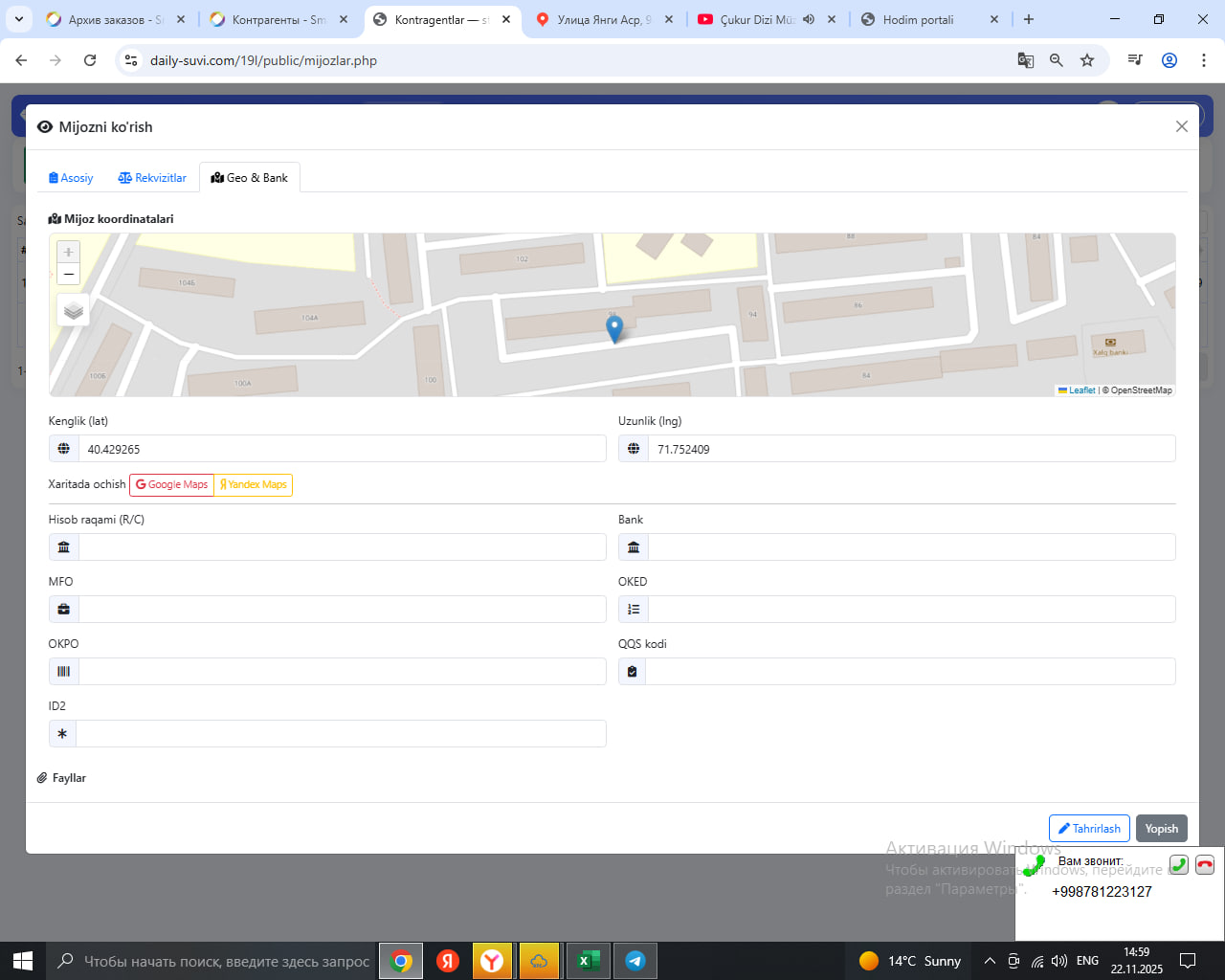Image resolution: width=1225 pixels, height=980 pixels.
Task: Open Telegram from the taskbar
Action: 635,961
